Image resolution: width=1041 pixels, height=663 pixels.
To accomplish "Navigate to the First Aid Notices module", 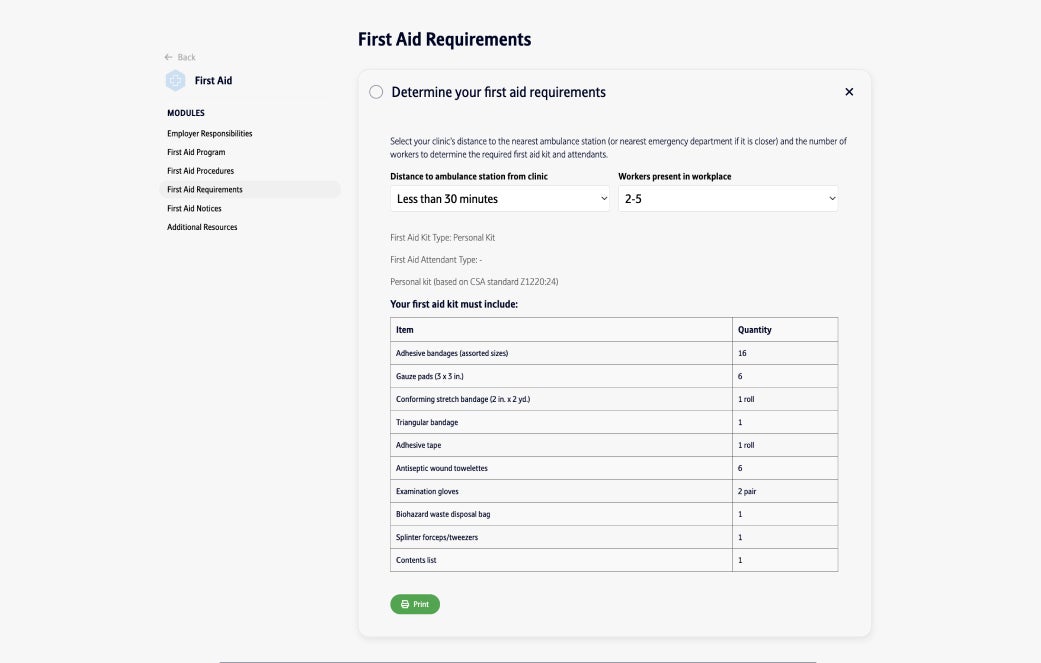I will [194, 208].
